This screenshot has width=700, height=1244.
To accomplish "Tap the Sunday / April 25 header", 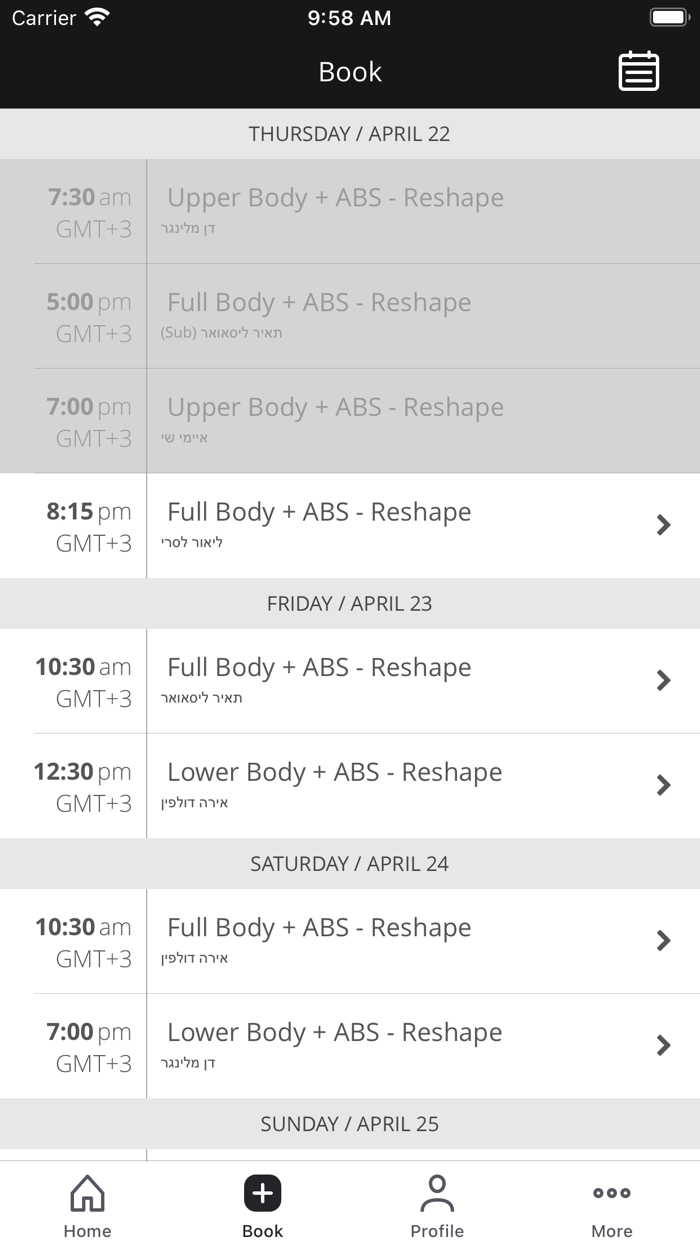I will (350, 1124).
